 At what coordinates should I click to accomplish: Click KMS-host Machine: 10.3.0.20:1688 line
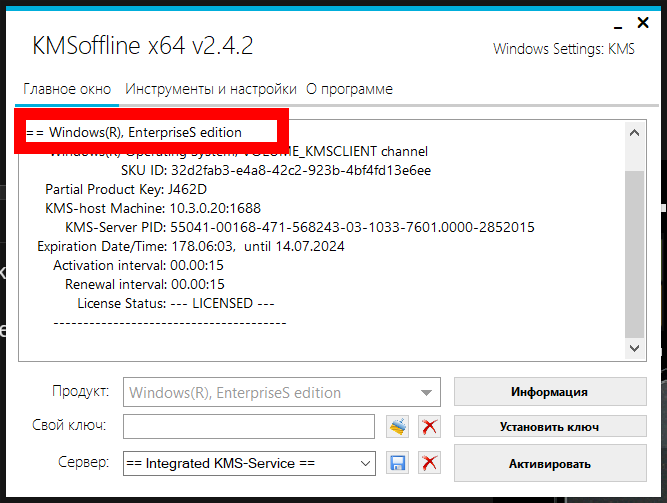coord(153,209)
